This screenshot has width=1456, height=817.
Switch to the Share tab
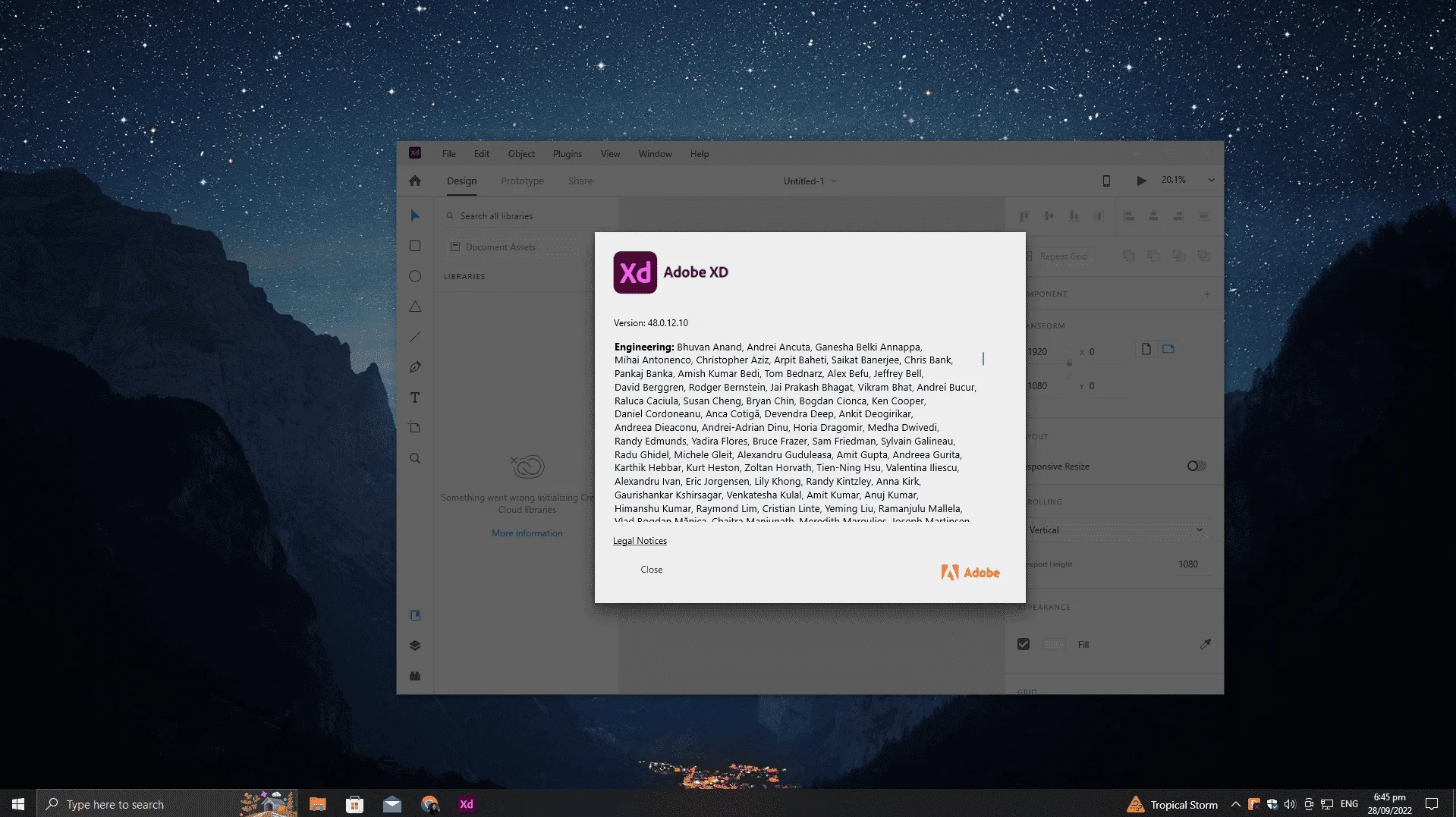coord(580,181)
